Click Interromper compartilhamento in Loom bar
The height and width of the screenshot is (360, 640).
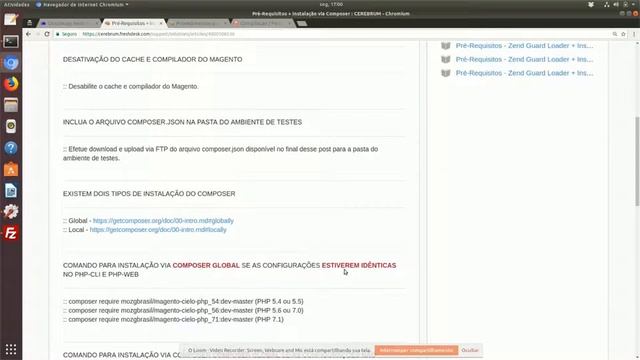click(x=416, y=350)
